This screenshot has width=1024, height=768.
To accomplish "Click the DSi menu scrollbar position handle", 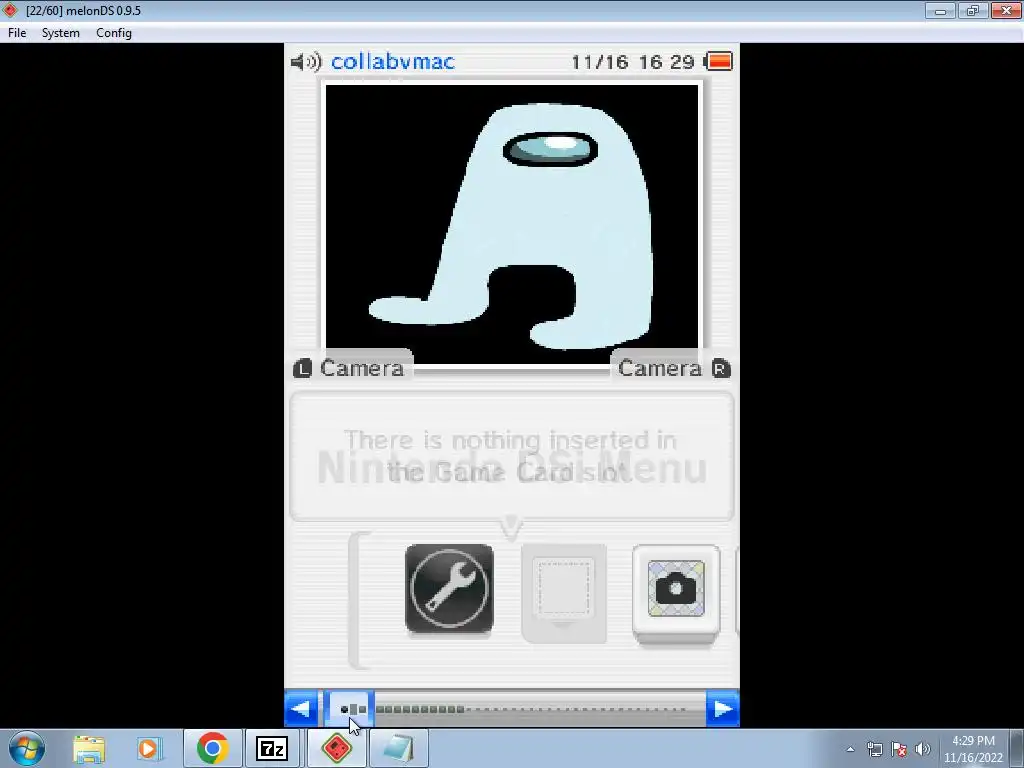I will tap(350, 709).
